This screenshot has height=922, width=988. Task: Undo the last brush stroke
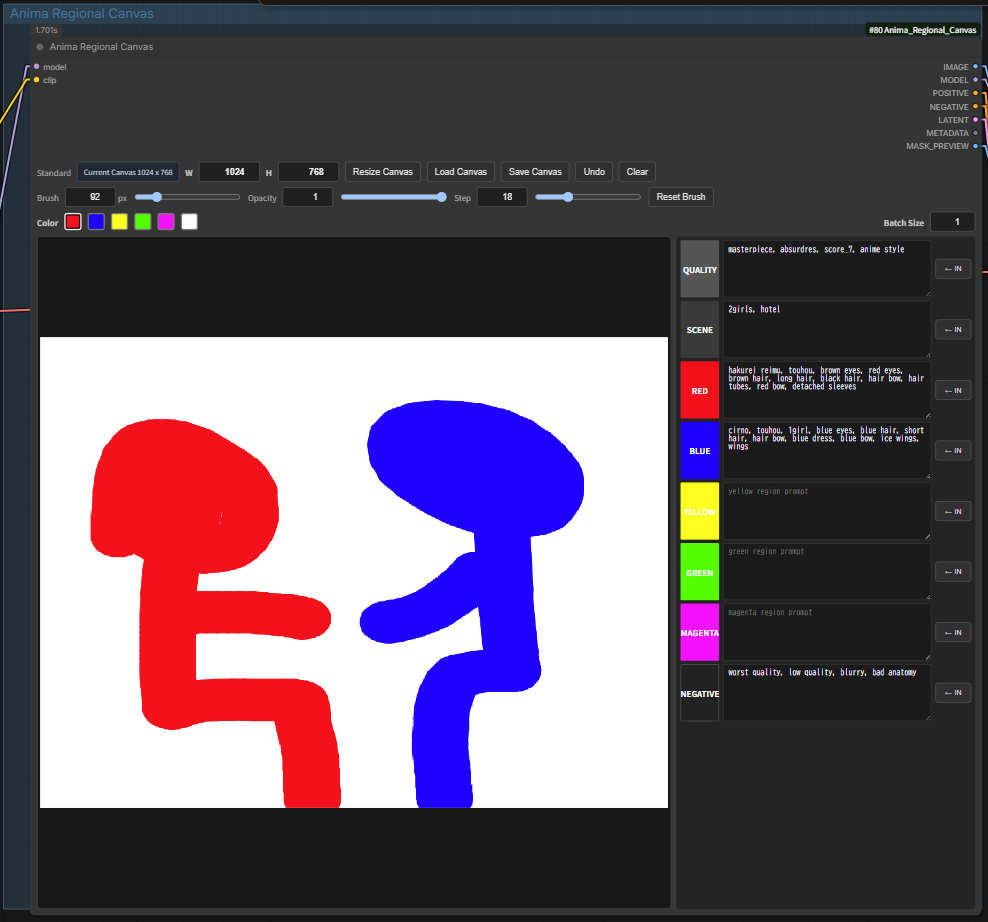[x=594, y=171]
